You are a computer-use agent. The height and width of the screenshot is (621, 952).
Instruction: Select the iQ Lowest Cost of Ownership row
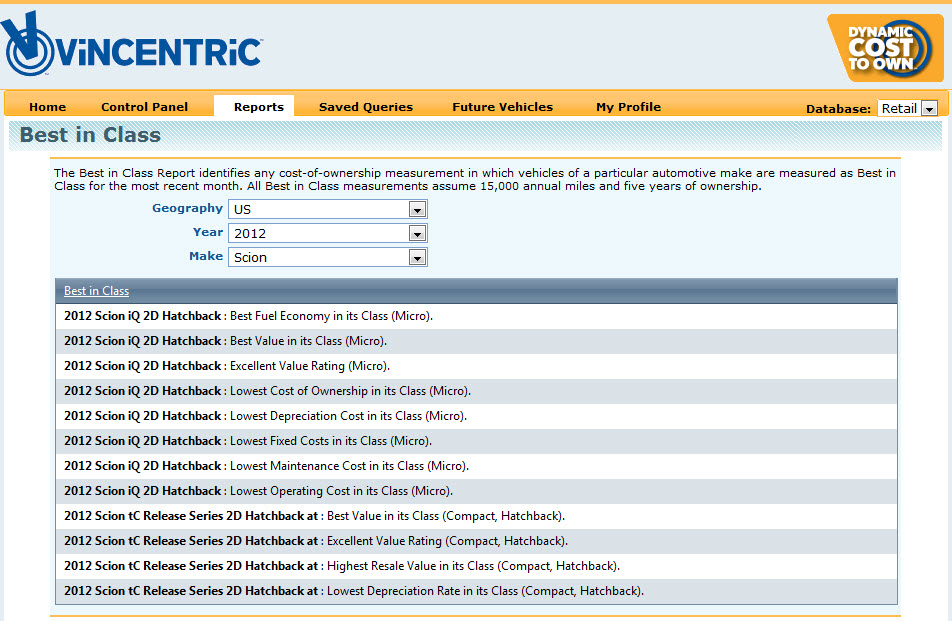476,391
